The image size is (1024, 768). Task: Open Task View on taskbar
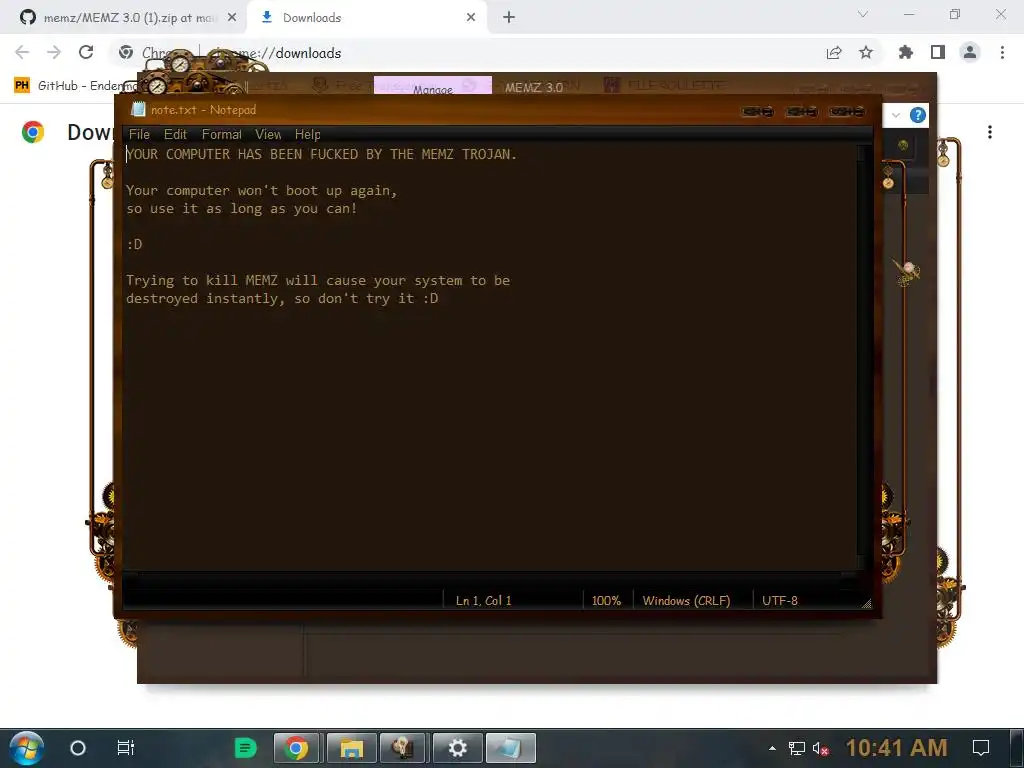pos(125,748)
